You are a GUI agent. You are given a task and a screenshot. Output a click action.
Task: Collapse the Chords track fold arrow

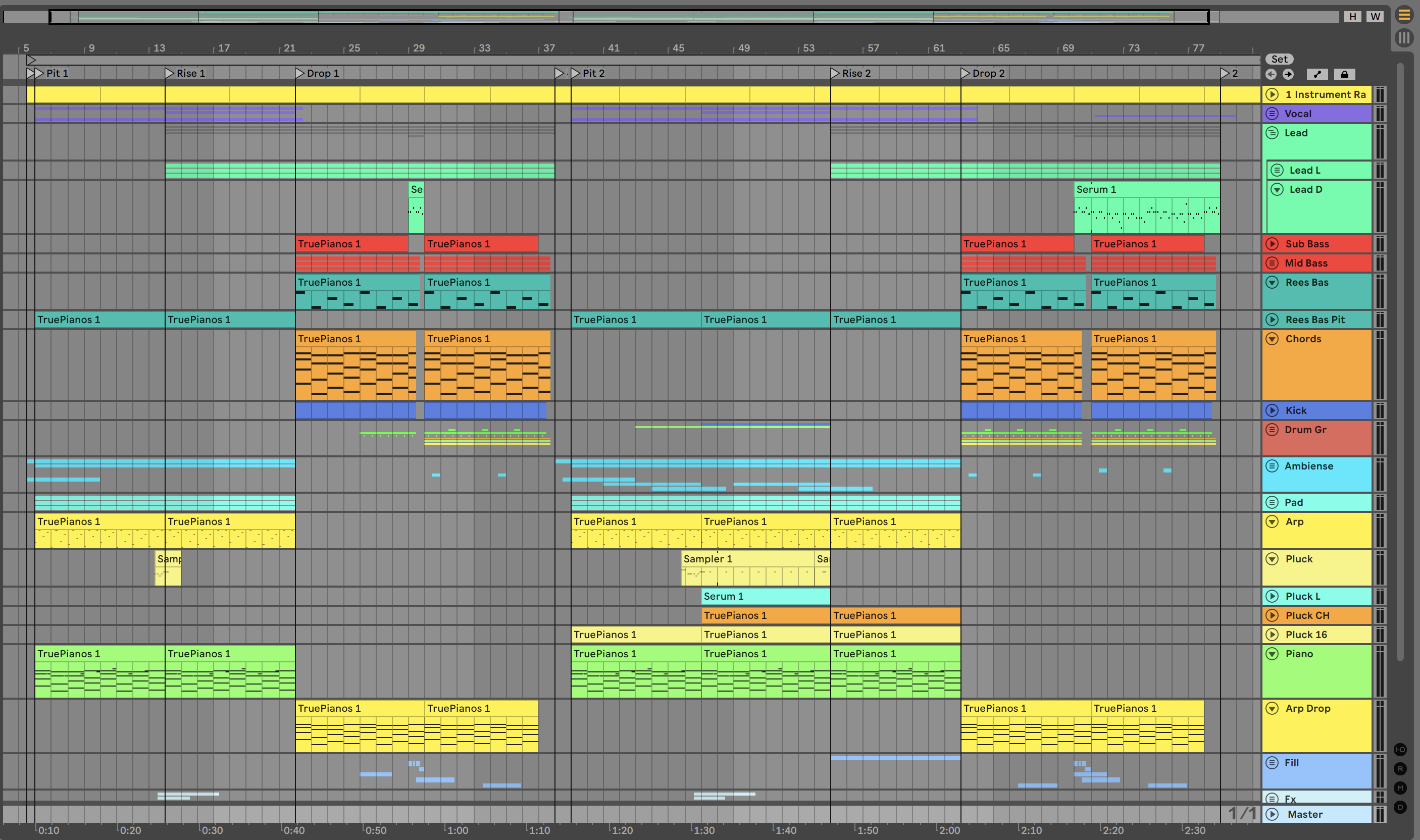pos(1272,339)
